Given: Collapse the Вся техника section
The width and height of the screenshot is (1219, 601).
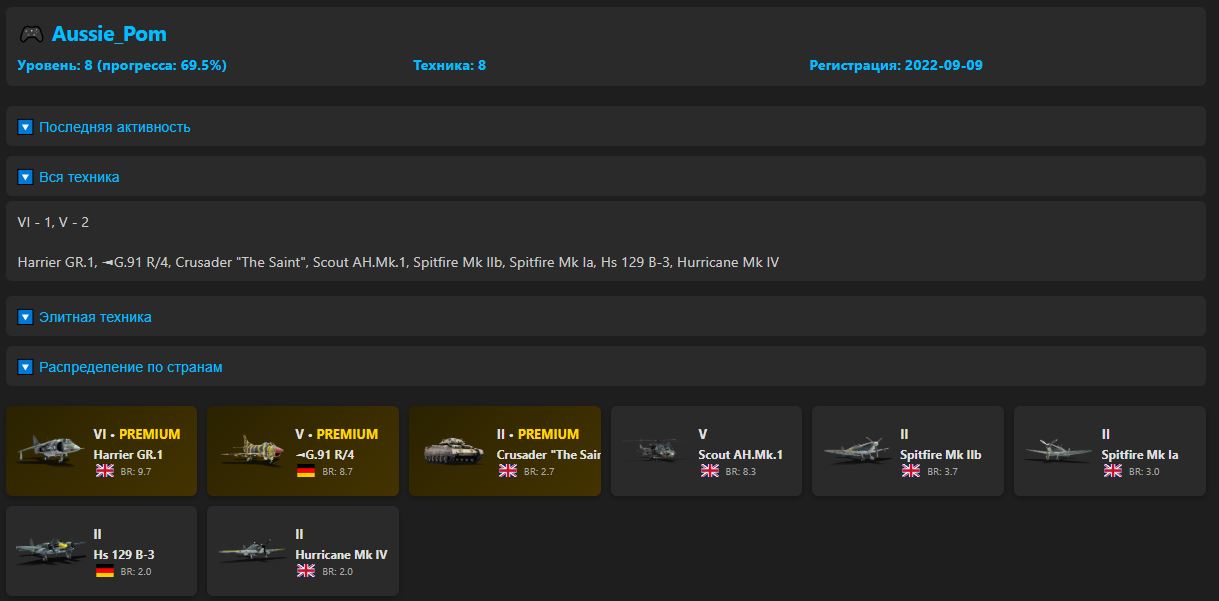Looking at the screenshot, I should pyautogui.click(x=79, y=177).
